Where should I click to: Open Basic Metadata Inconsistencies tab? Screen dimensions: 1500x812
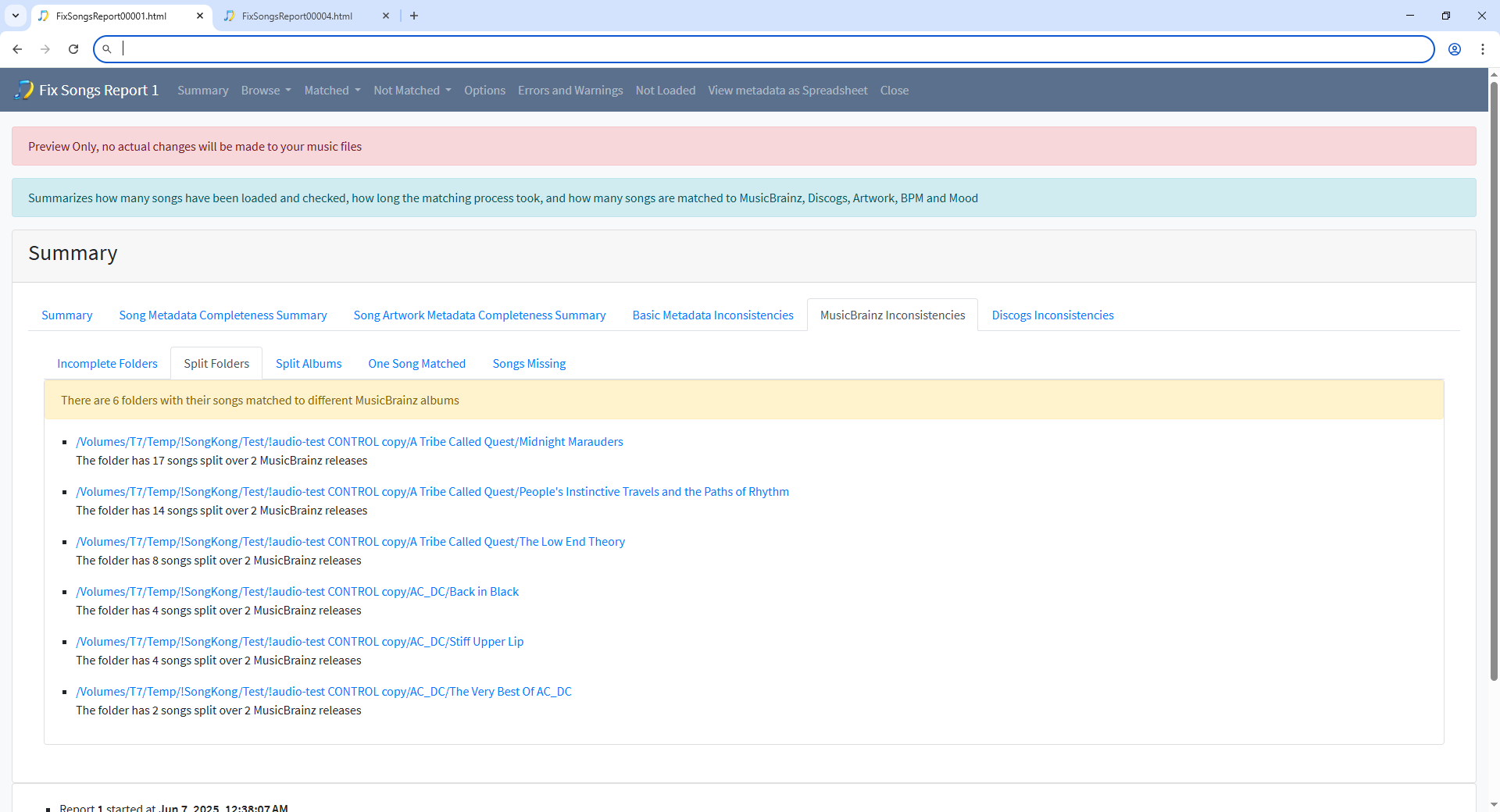(712, 315)
